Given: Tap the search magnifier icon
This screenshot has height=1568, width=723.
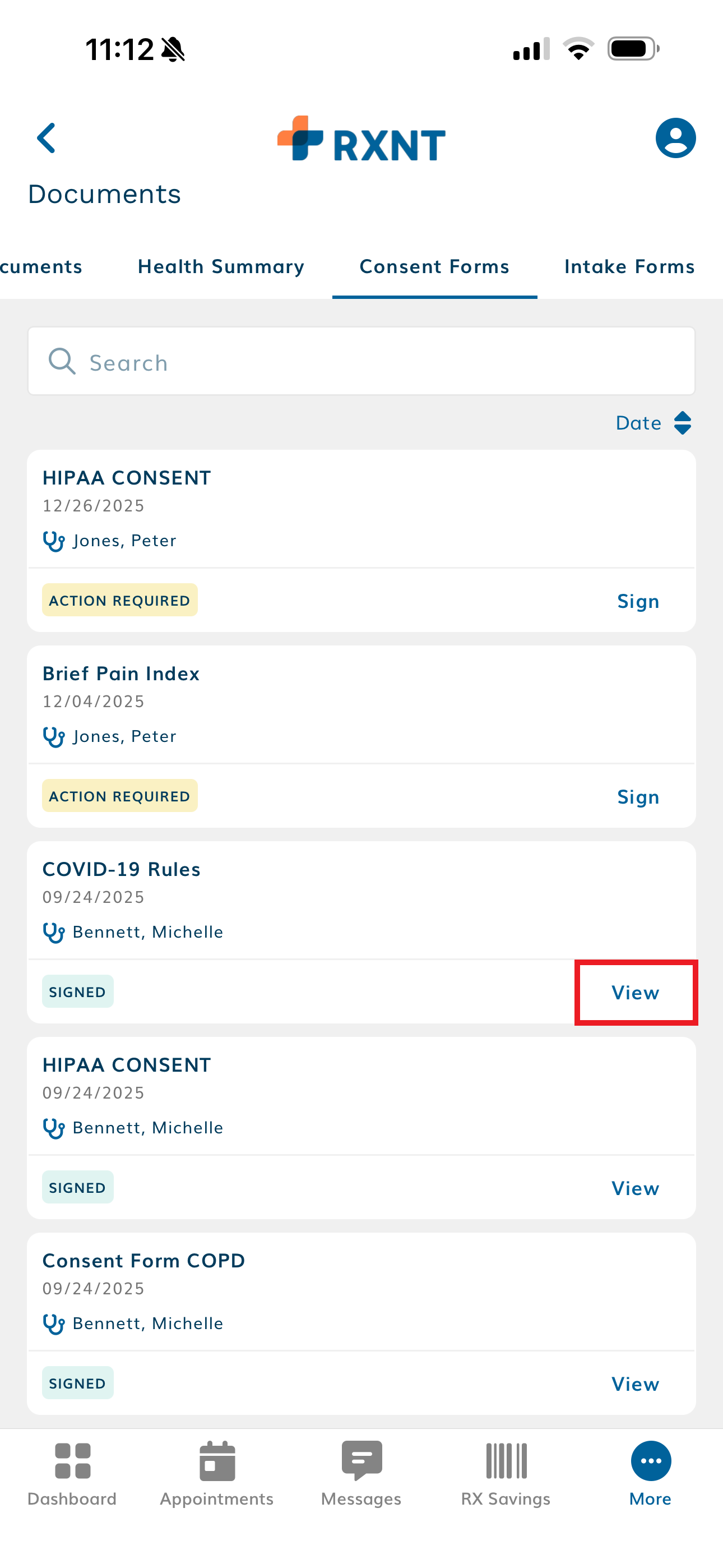Looking at the screenshot, I should tap(62, 362).
